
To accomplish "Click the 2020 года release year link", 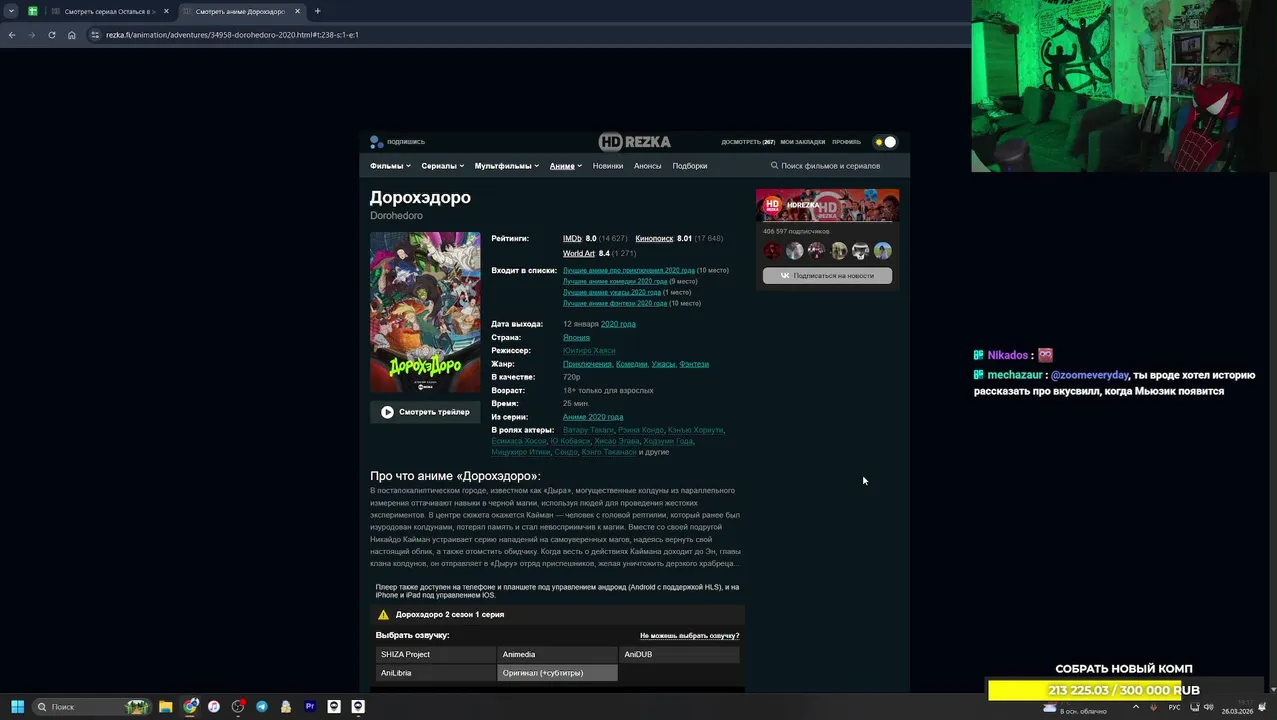I will tap(618, 324).
